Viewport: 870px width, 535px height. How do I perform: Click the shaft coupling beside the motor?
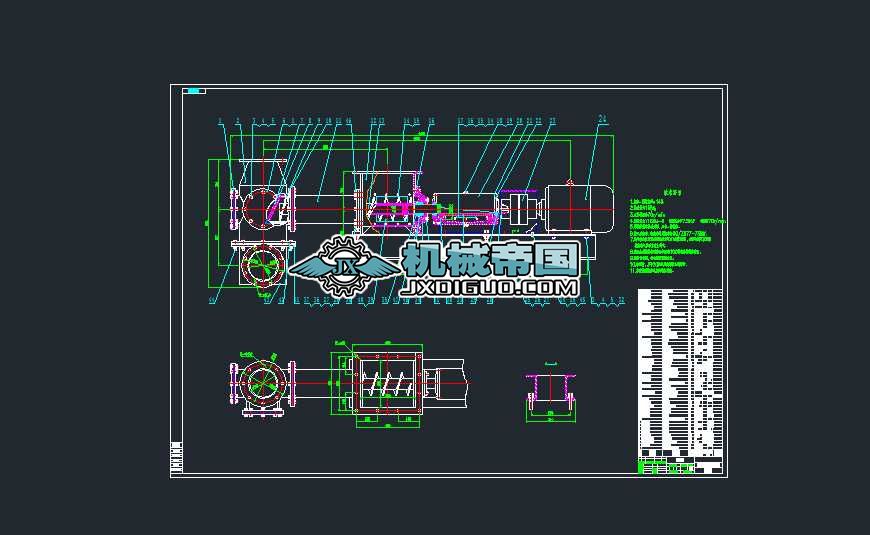tap(519, 208)
